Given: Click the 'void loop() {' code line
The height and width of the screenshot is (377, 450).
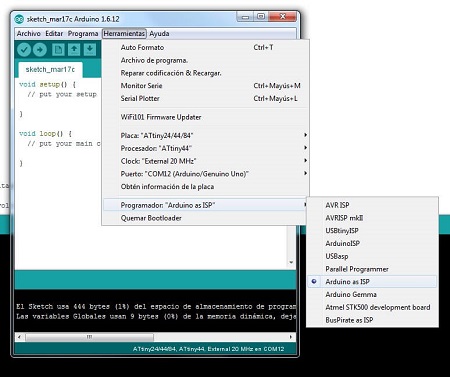Looking at the screenshot, I should pos(45,134).
